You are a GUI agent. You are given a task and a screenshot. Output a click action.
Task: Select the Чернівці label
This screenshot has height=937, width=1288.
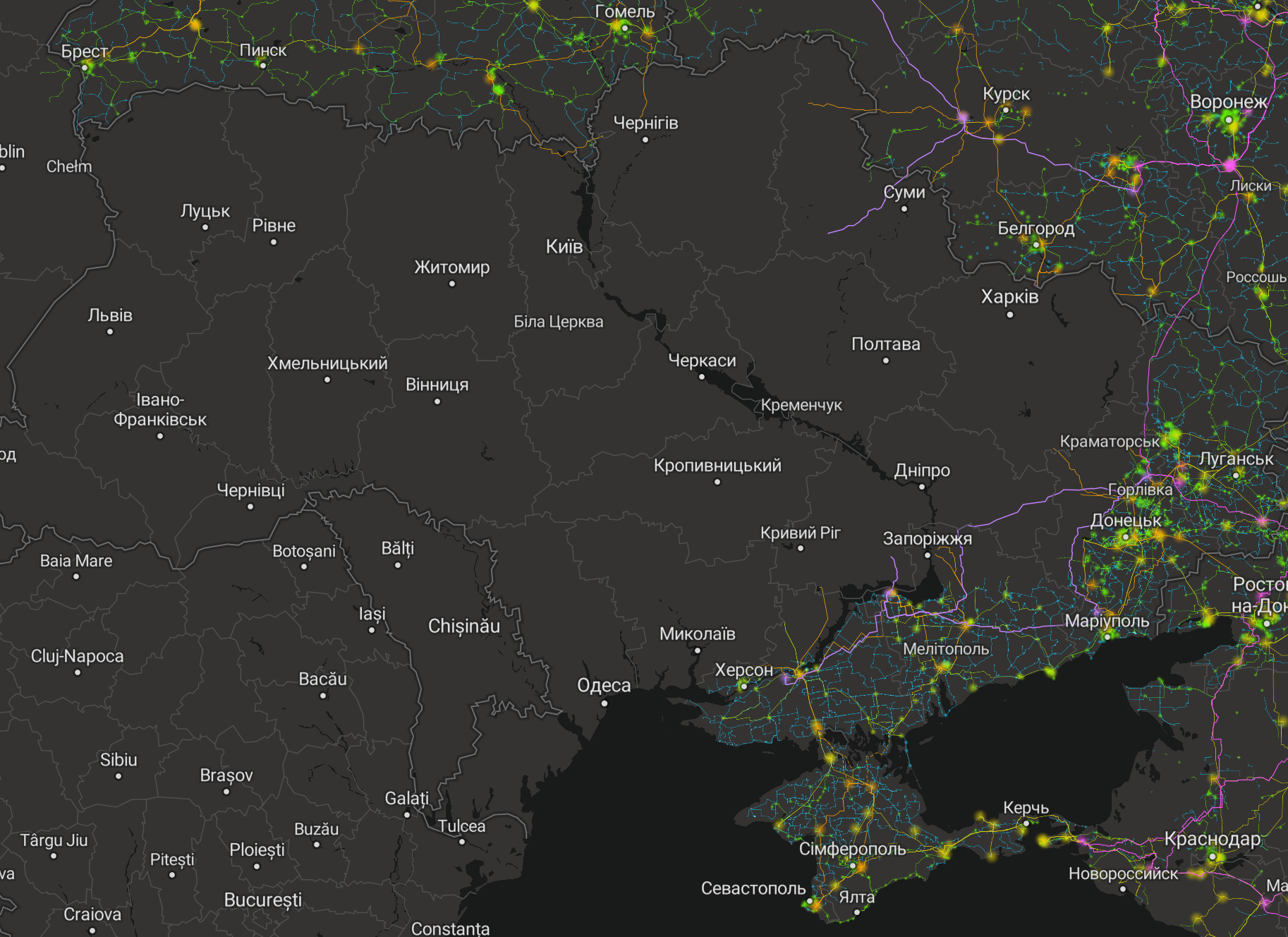[250, 490]
